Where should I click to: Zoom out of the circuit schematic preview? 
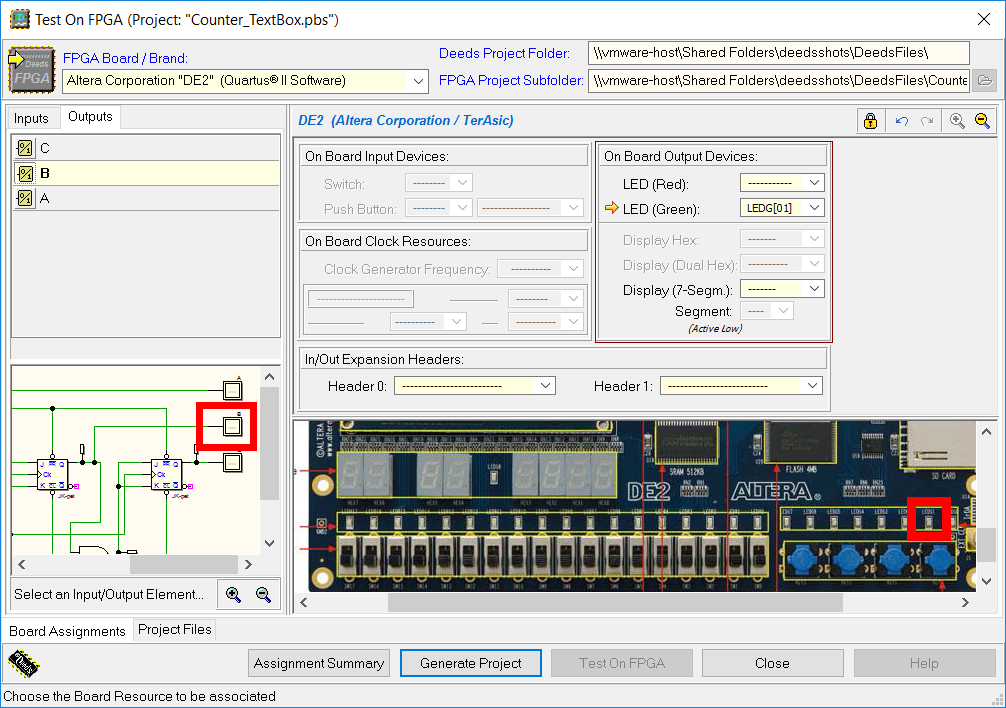(263, 594)
